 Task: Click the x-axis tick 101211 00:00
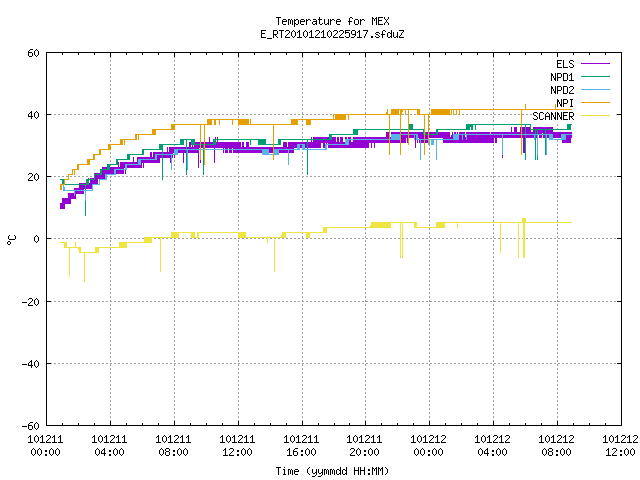(x=45, y=446)
